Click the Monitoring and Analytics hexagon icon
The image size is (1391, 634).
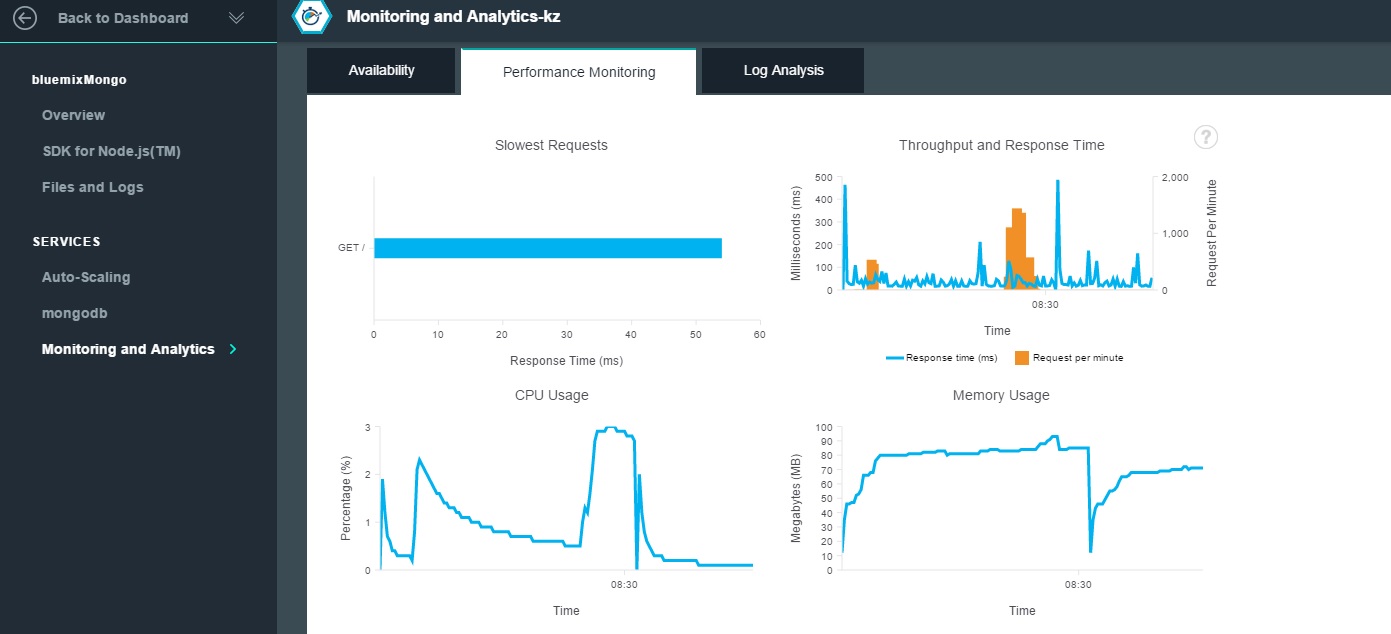pos(311,17)
